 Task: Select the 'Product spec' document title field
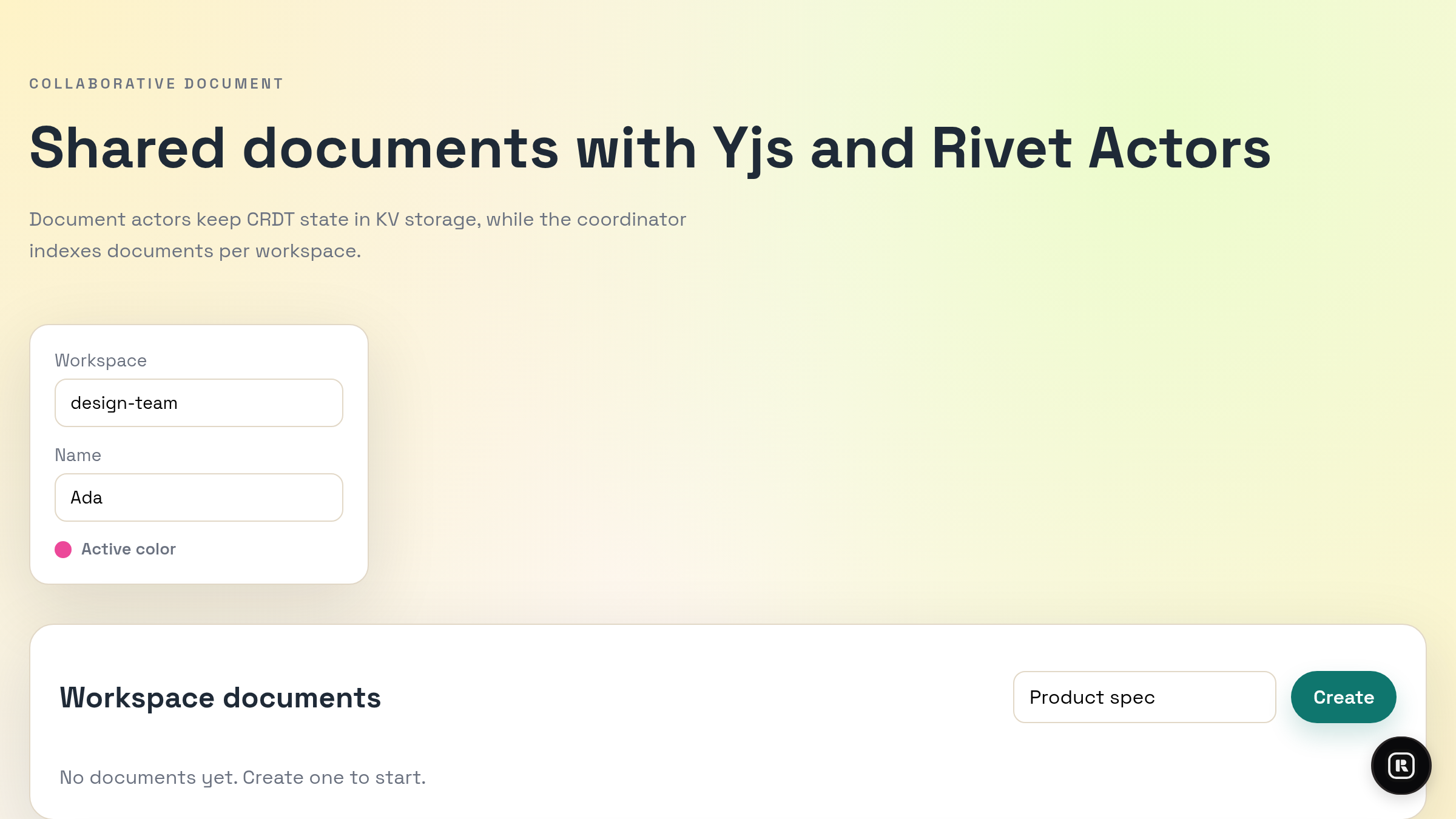1144,697
